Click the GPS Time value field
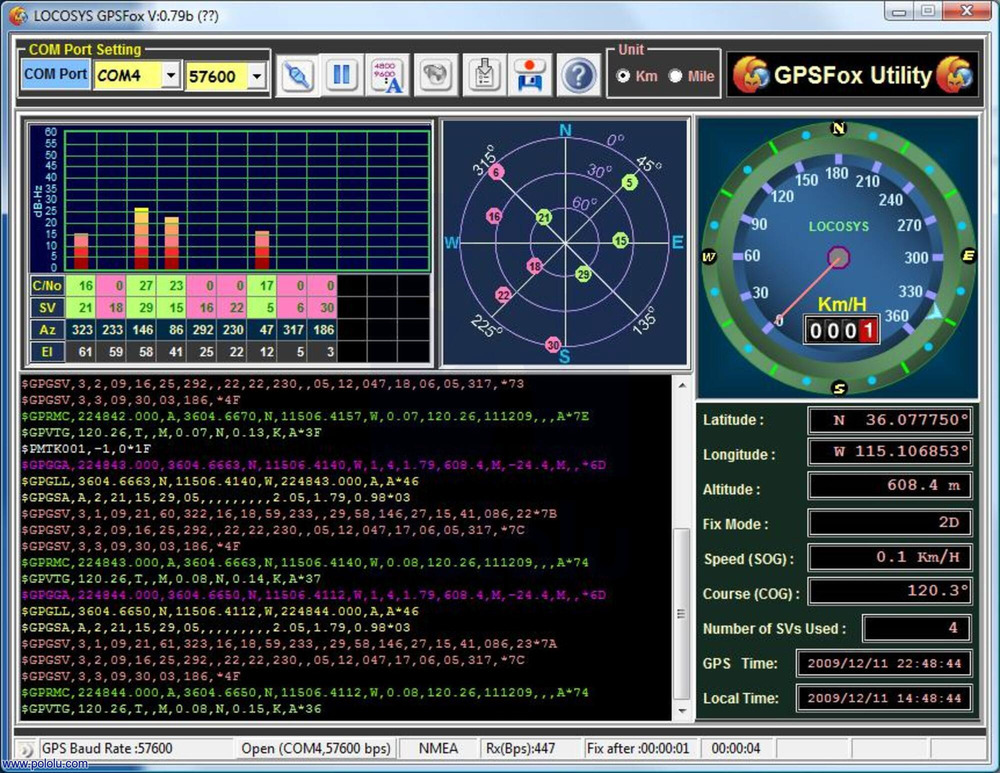1000x773 pixels. [x=884, y=663]
